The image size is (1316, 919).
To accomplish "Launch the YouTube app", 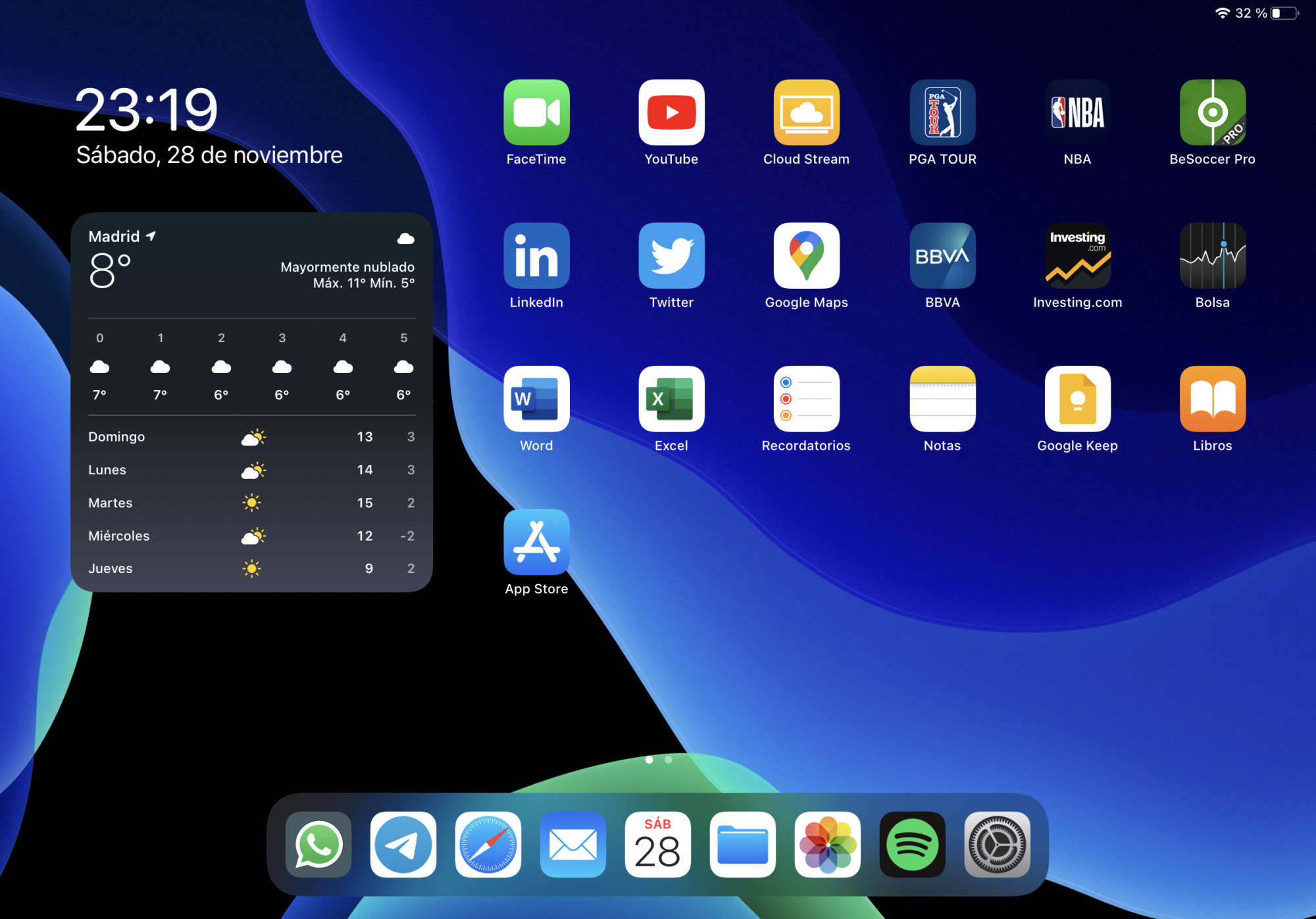I will pos(671,112).
